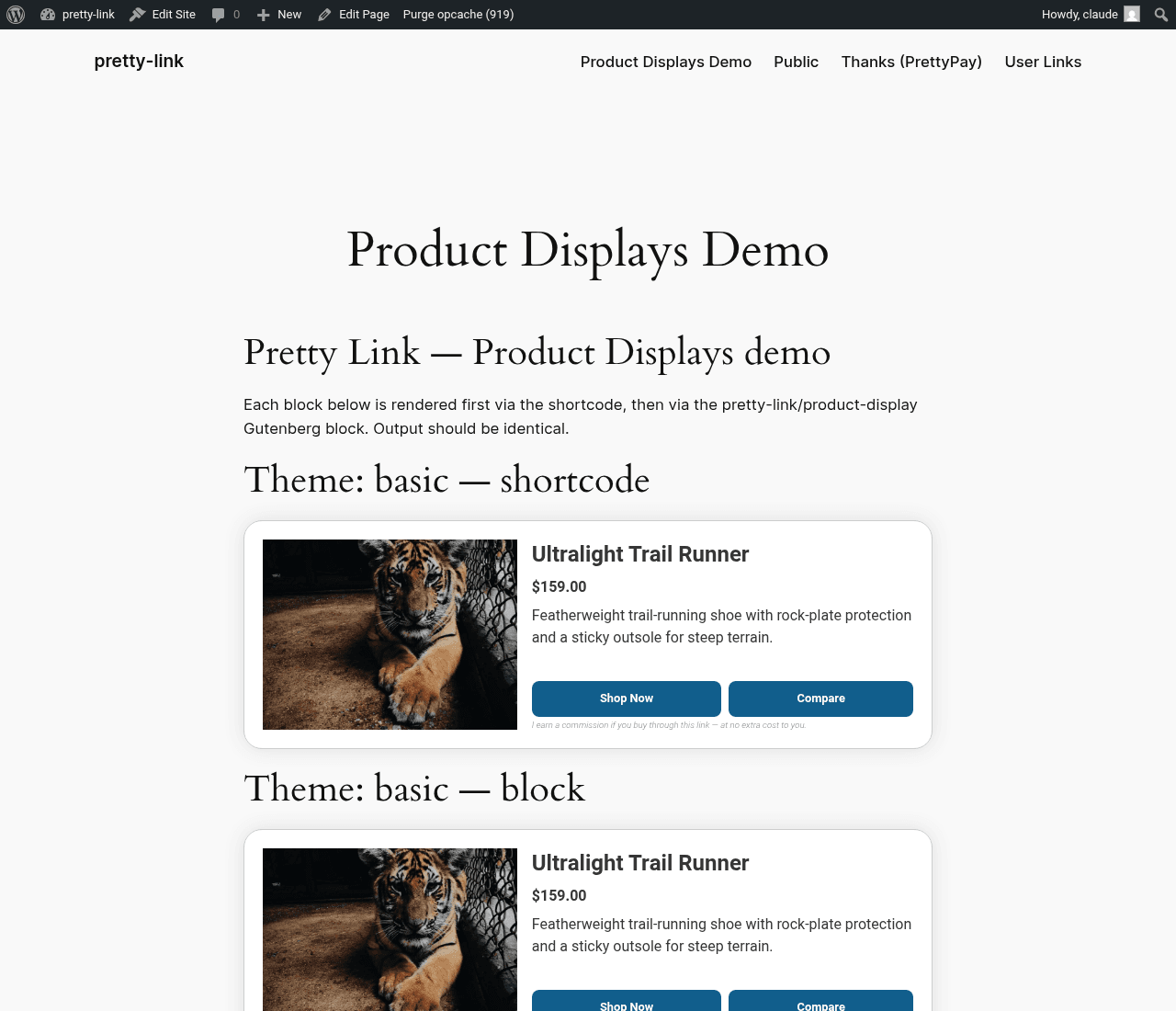Open the Public navigation link

point(796,62)
